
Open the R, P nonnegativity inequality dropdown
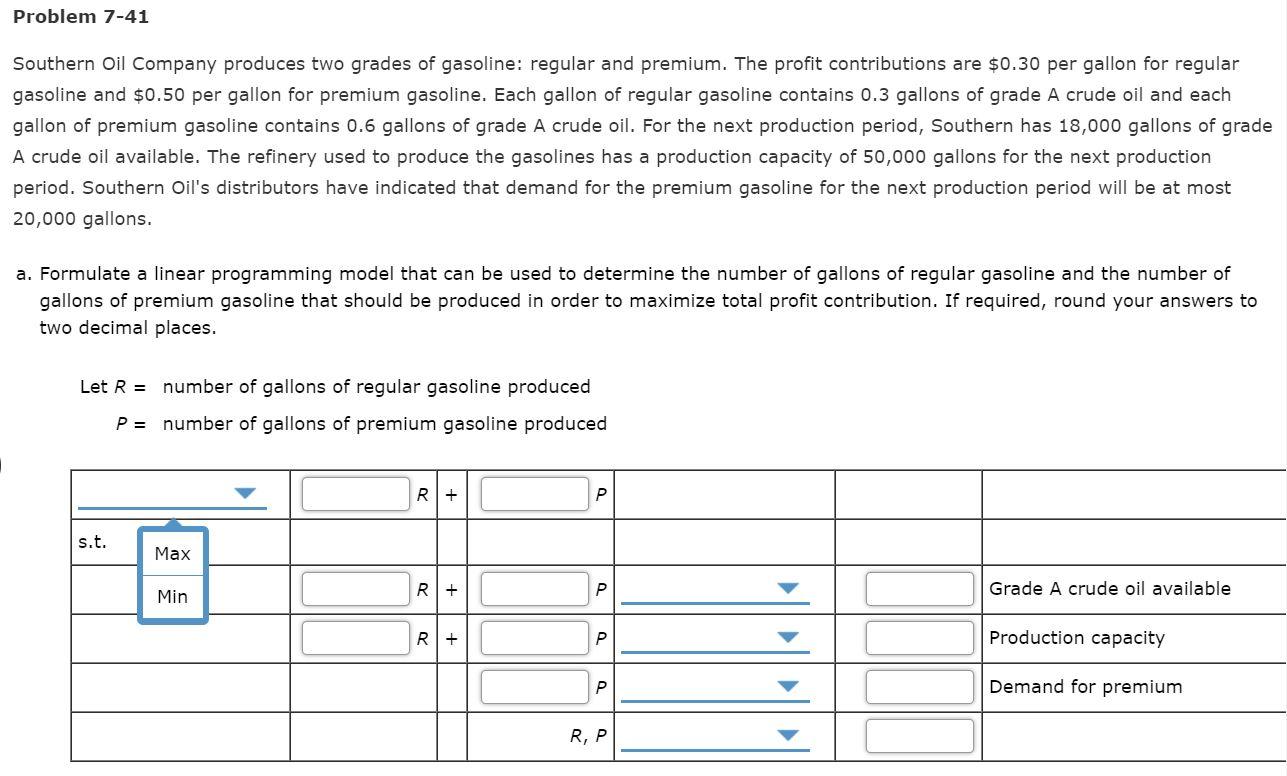coord(789,736)
